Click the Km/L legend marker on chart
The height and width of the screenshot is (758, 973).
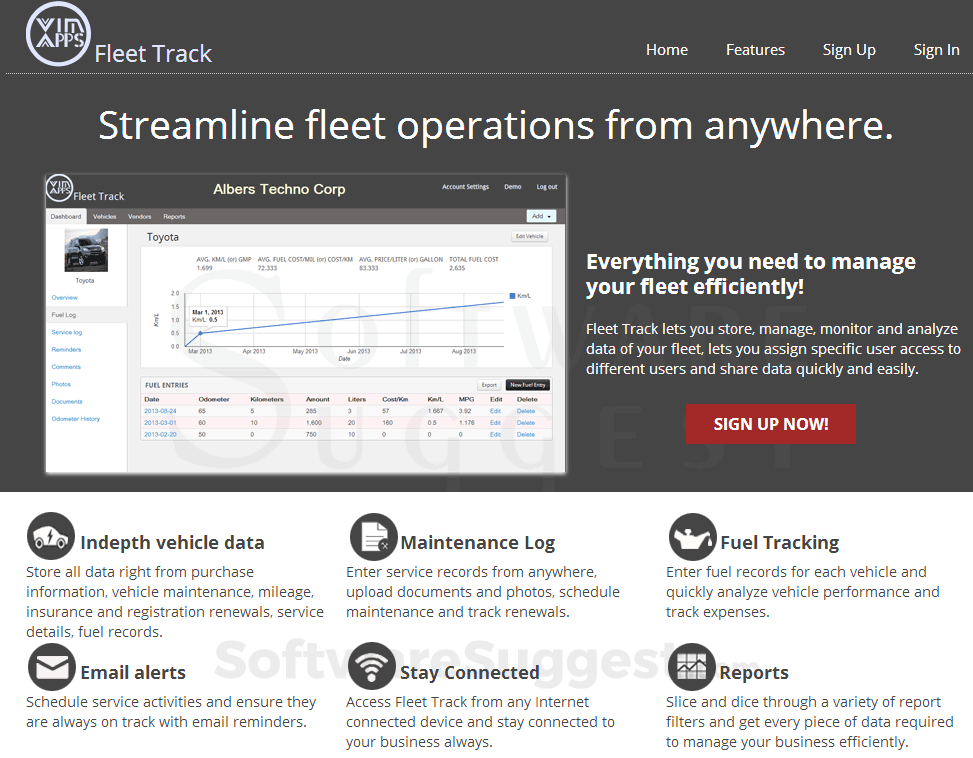[513, 296]
